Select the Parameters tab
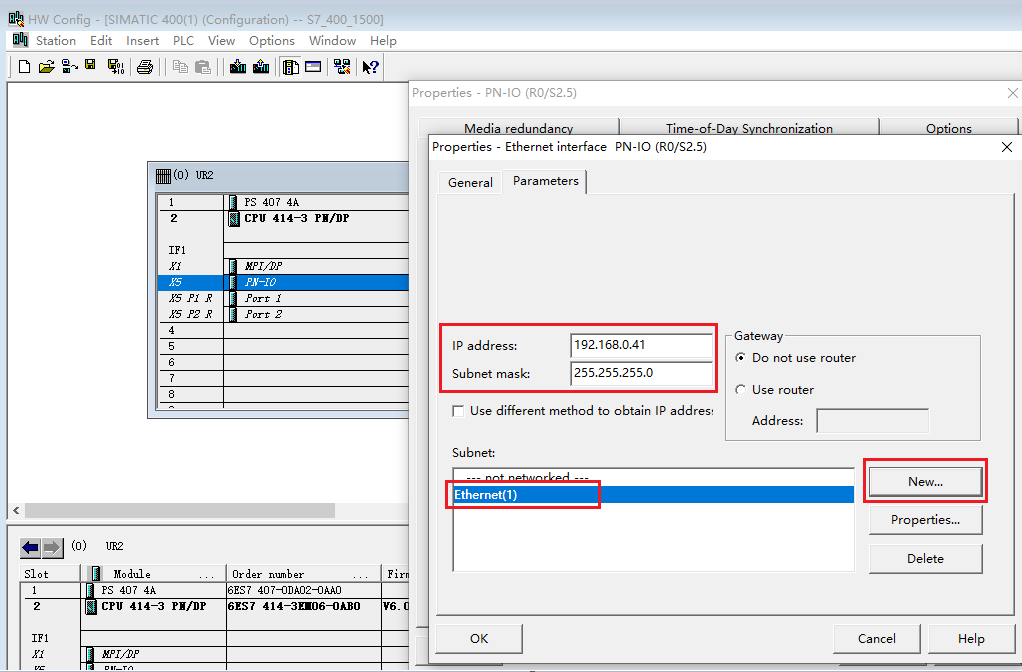 pos(546,181)
